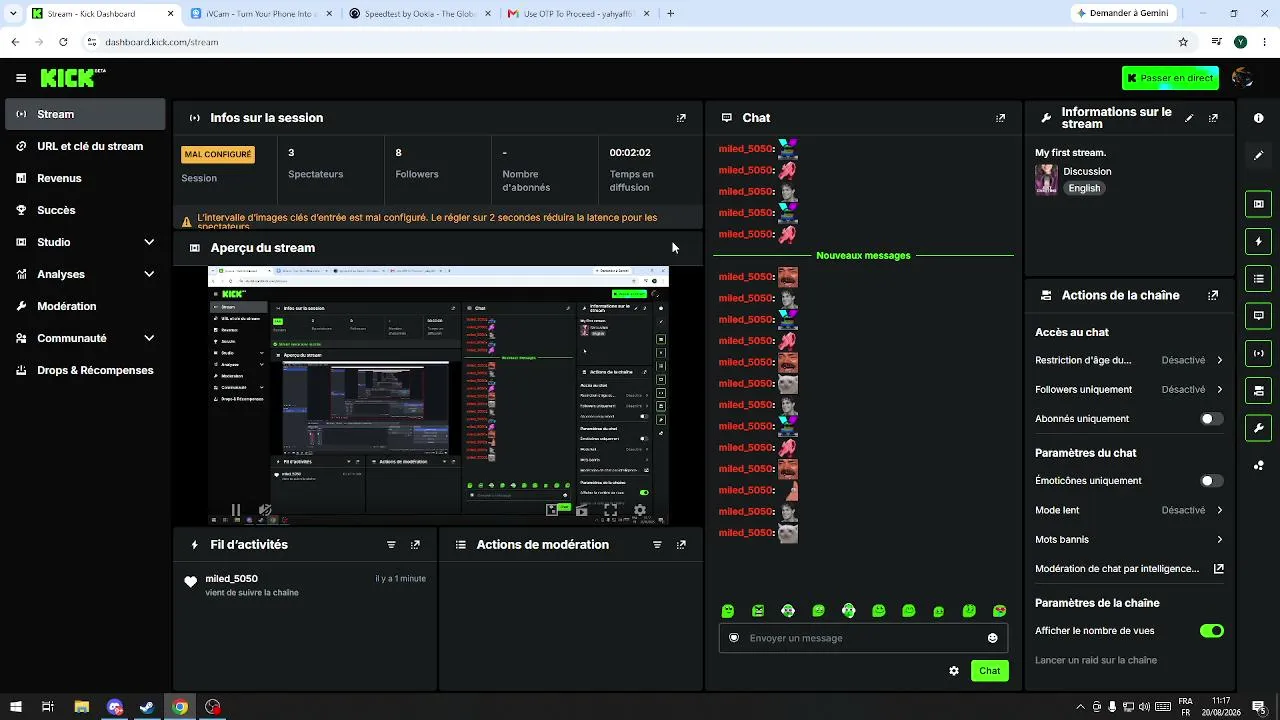The image size is (1280, 720).
Task: Select Stream in the sidebar
Action: coord(86,114)
